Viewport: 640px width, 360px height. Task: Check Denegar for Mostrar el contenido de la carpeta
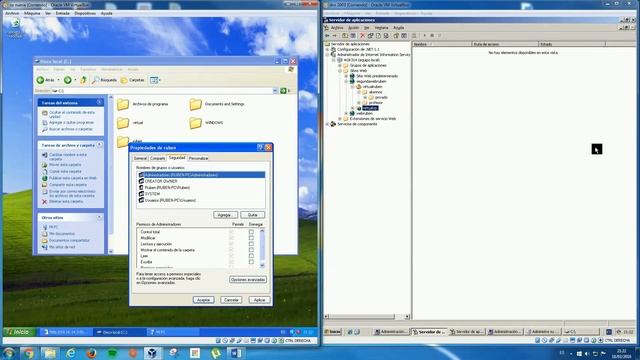coord(251,250)
